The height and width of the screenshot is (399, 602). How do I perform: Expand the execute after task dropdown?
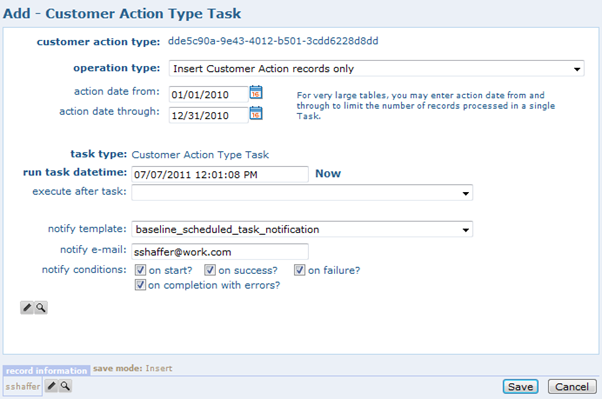[302, 193]
